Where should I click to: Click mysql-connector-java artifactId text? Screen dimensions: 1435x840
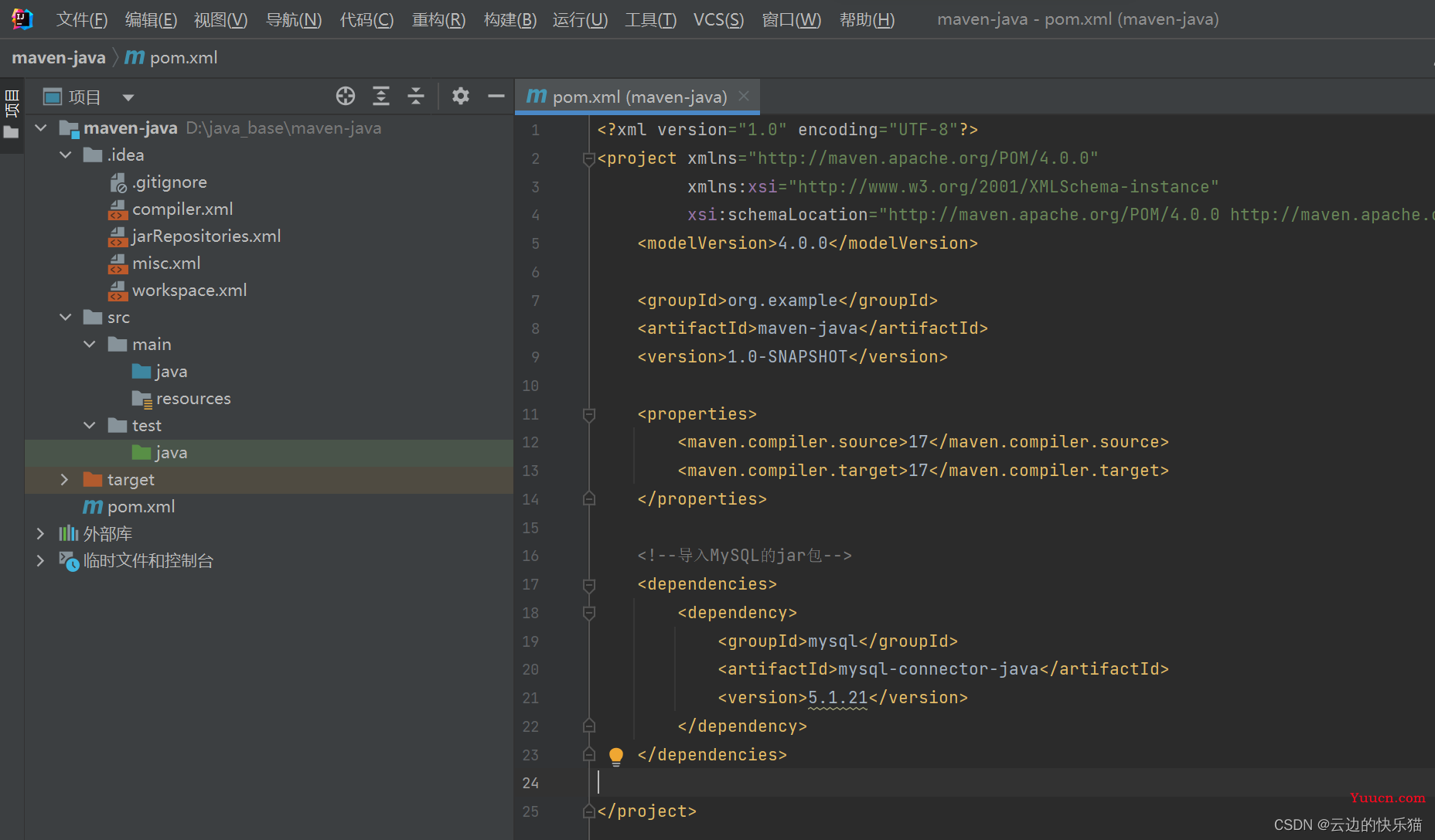(939, 669)
